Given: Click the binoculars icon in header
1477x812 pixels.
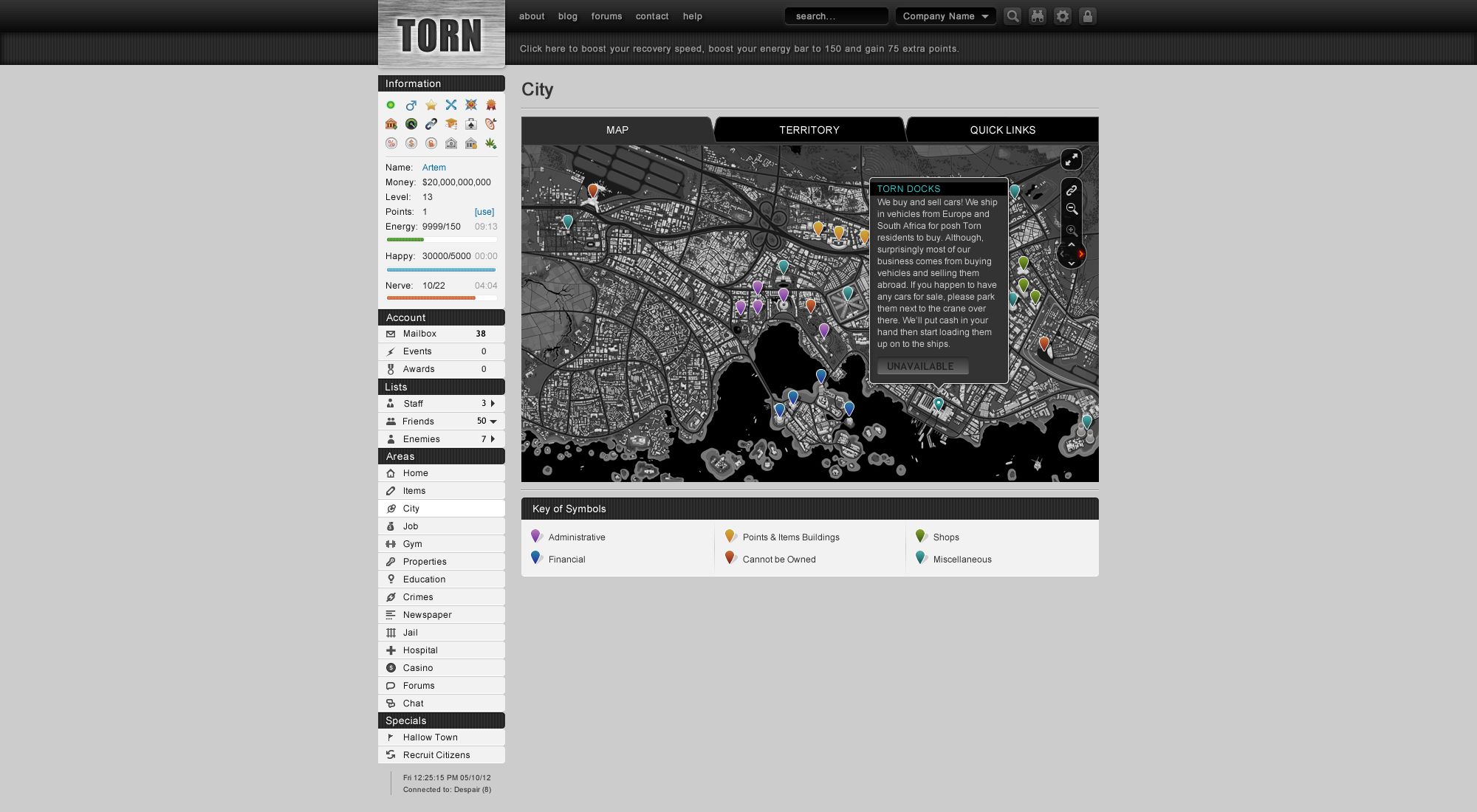Looking at the screenshot, I should click(x=1038, y=16).
